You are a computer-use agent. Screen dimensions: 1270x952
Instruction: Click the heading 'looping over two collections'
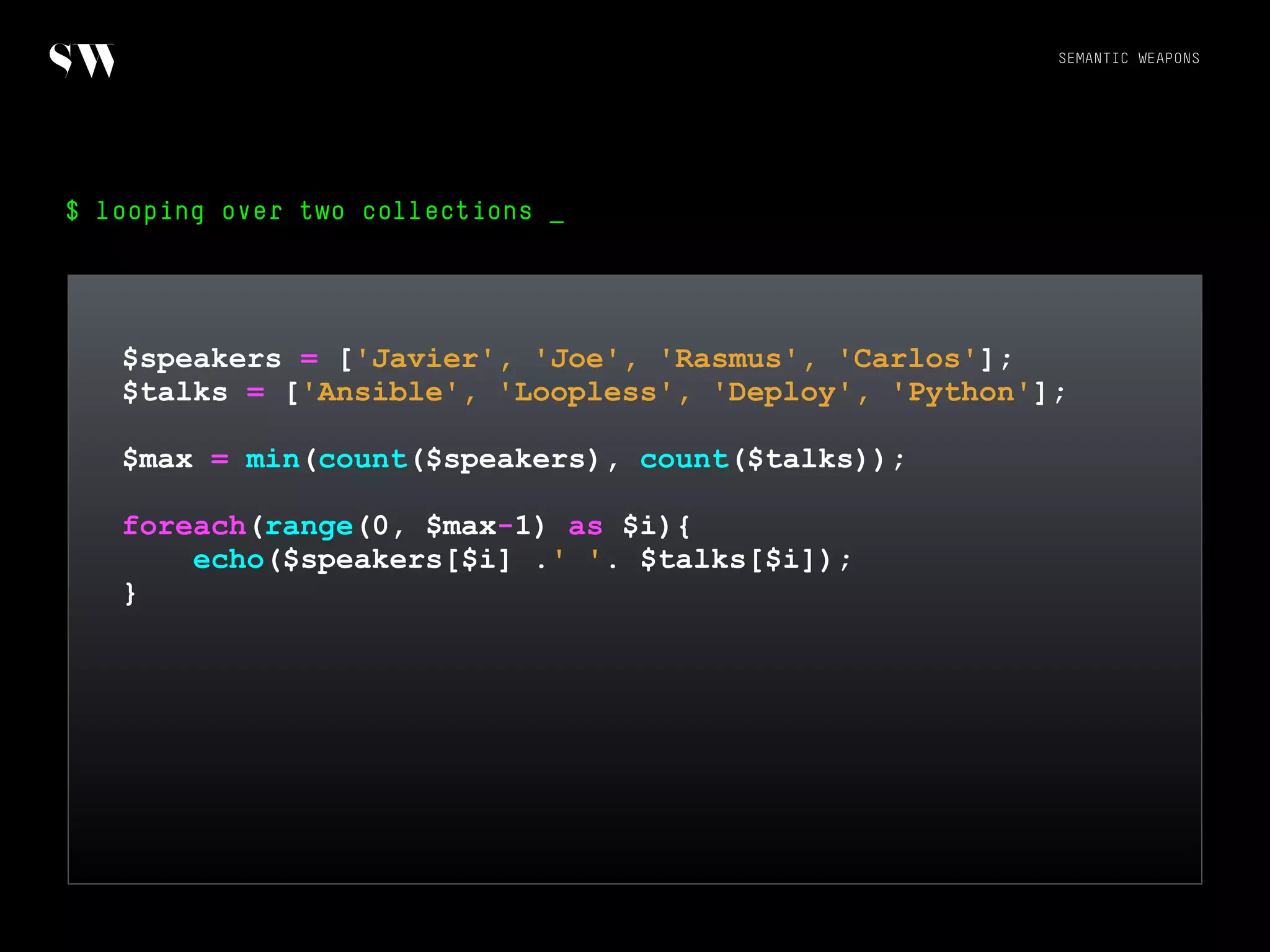314,211
